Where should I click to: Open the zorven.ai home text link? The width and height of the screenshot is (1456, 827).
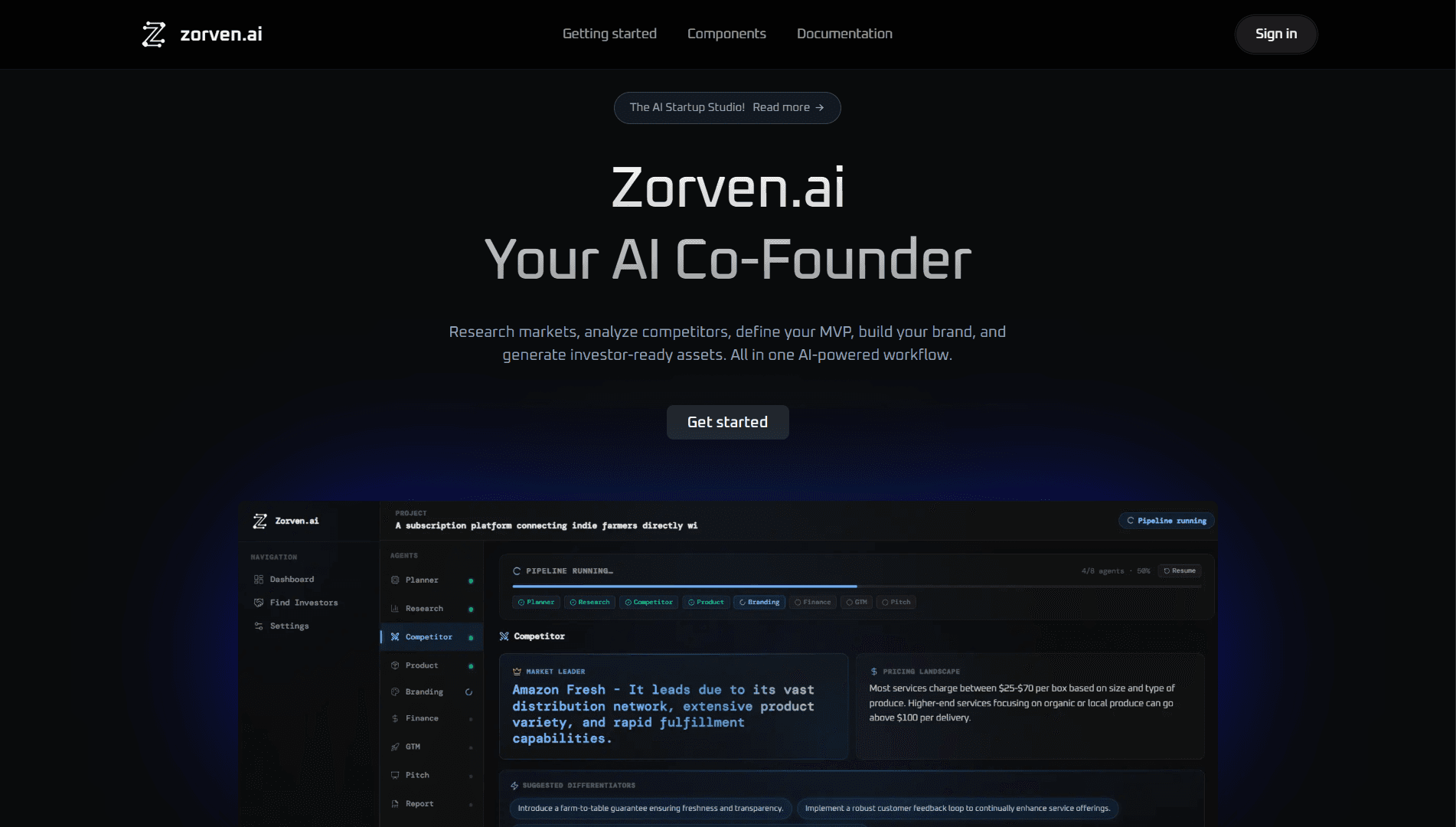pyautogui.click(x=221, y=34)
